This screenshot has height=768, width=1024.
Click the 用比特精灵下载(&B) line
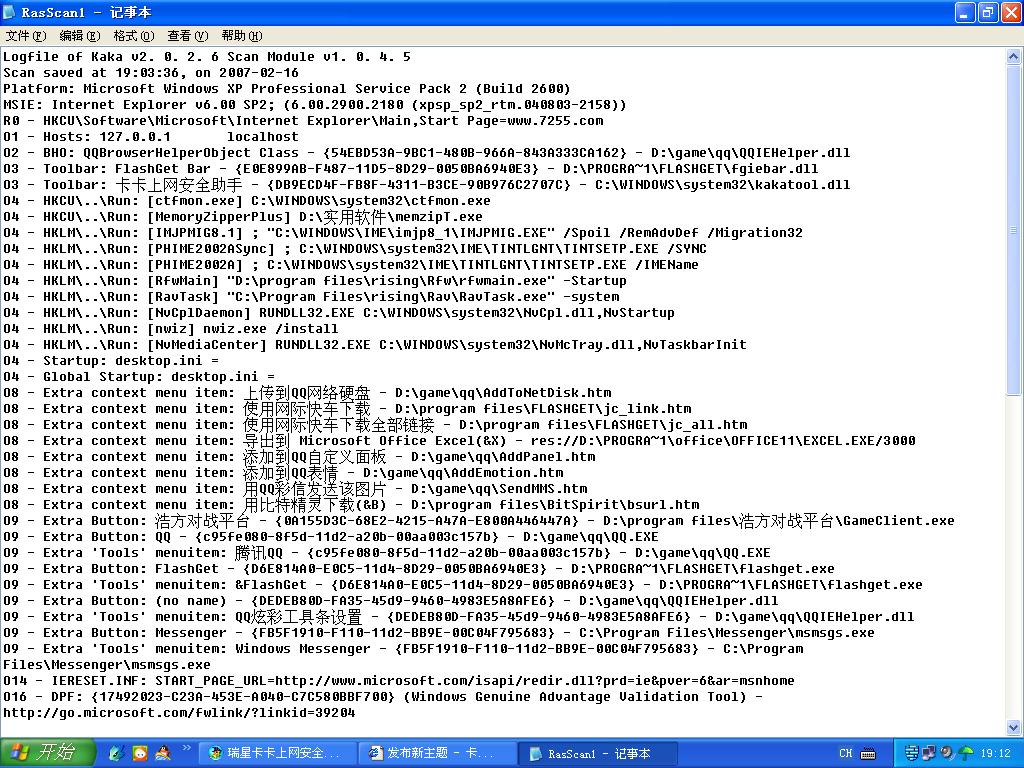[351, 505]
